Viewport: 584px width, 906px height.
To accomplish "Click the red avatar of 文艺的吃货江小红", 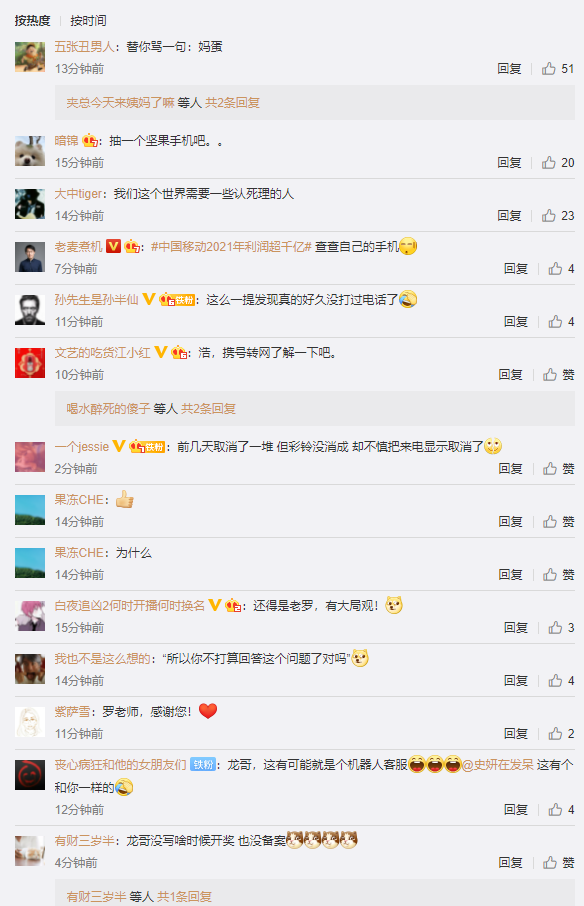I will click(30, 363).
